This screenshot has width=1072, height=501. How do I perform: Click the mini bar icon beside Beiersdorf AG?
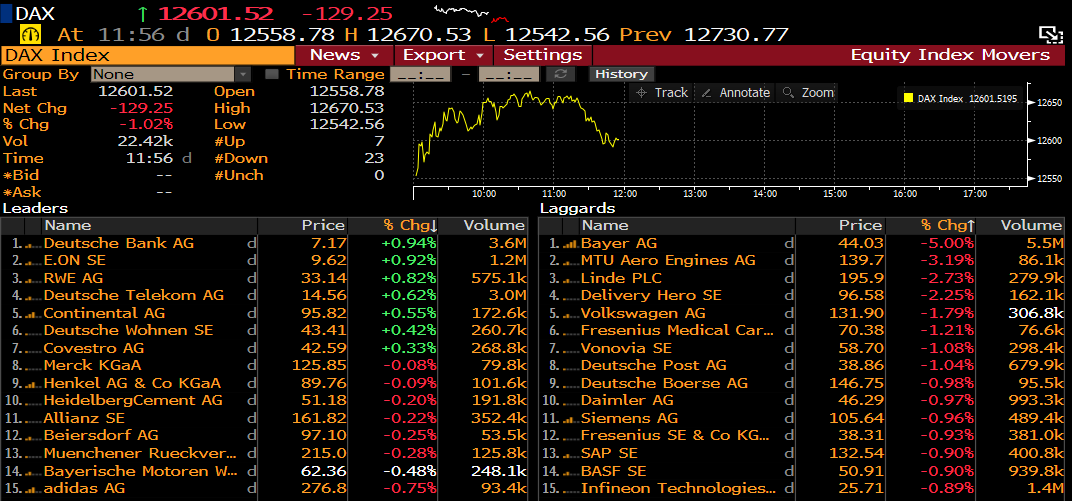click(32, 436)
